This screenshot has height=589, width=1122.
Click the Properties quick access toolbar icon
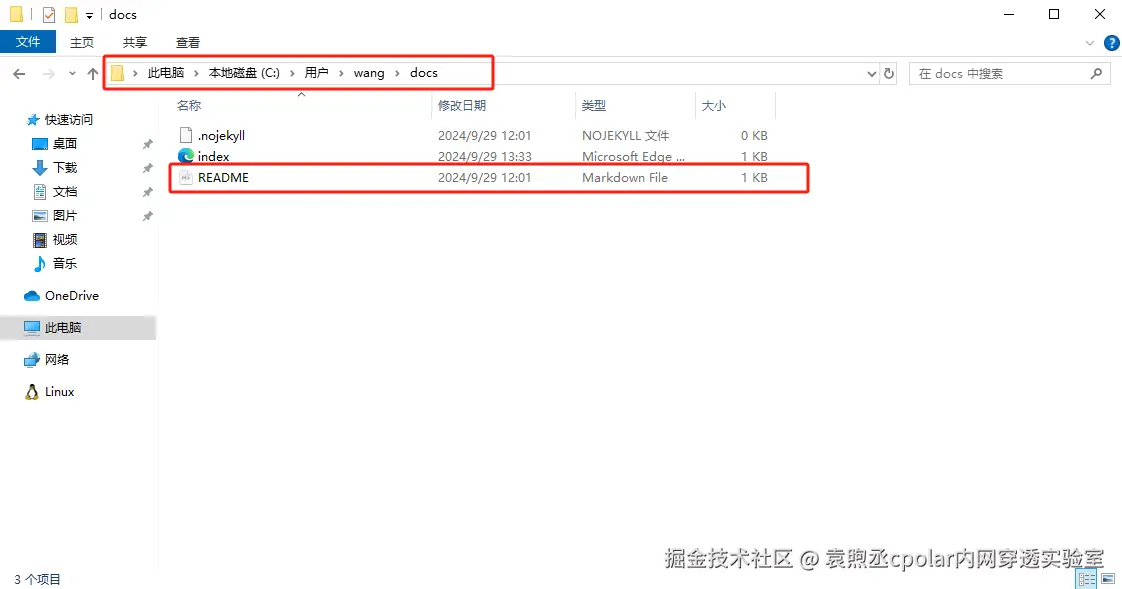click(x=49, y=14)
